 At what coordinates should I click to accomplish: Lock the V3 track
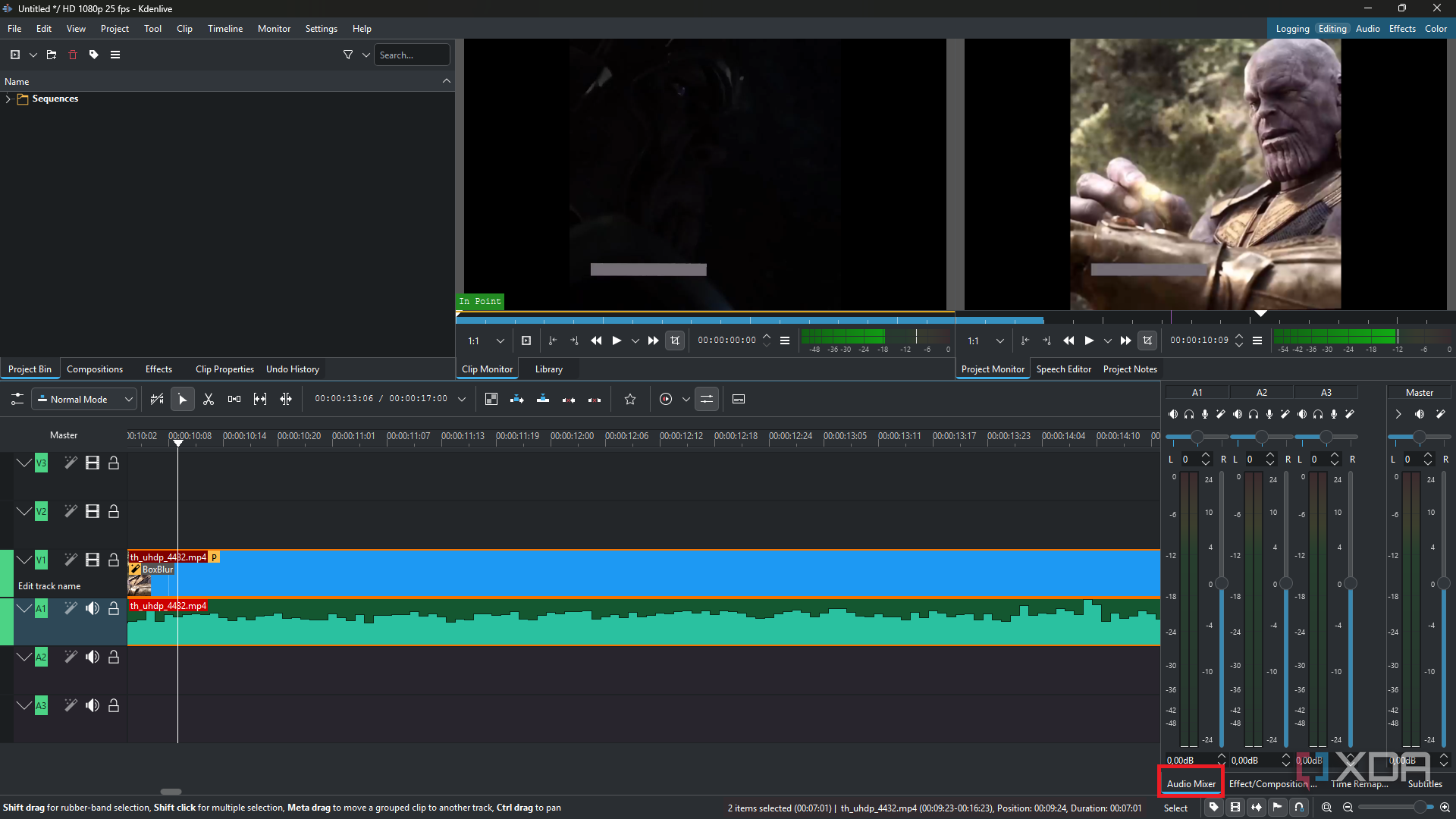pyautogui.click(x=114, y=463)
